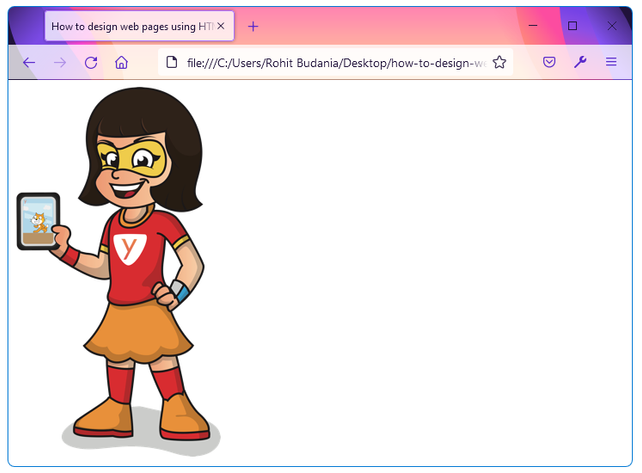Click the superhero girl image

(x=119, y=271)
